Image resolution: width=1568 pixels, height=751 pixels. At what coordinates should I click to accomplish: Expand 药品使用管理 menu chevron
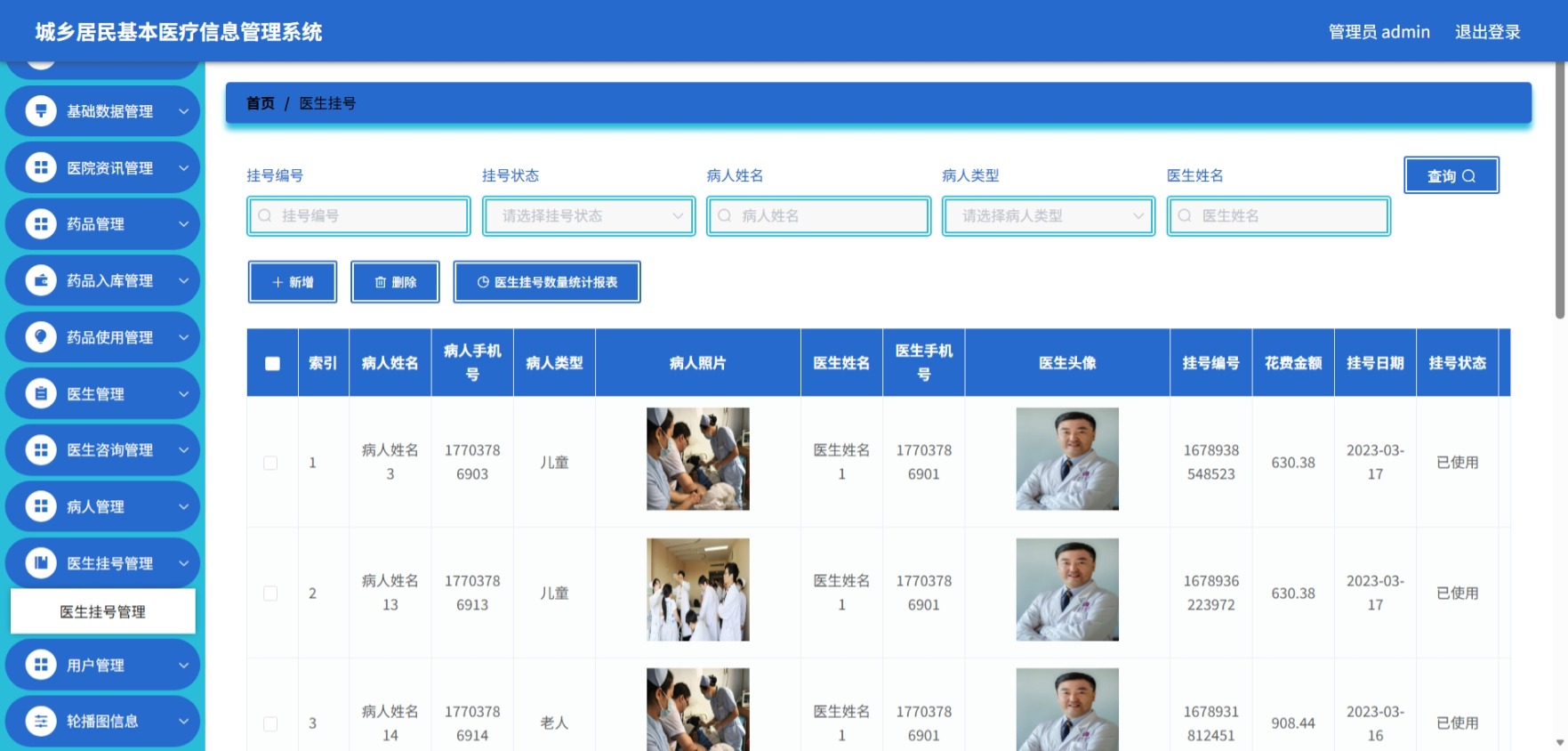[183, 336]
